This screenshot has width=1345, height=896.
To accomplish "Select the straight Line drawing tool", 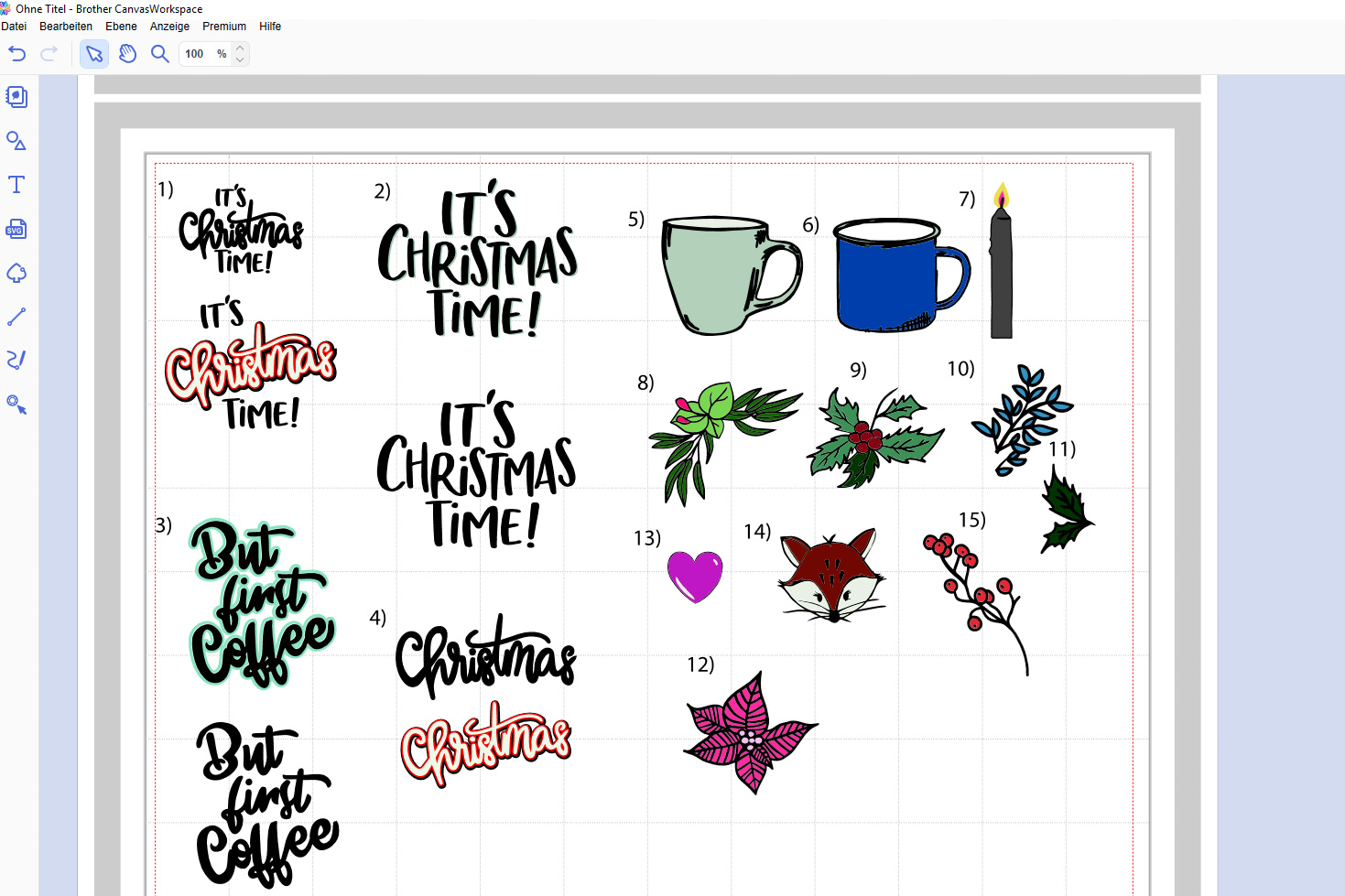I will (x=16, y=317).
